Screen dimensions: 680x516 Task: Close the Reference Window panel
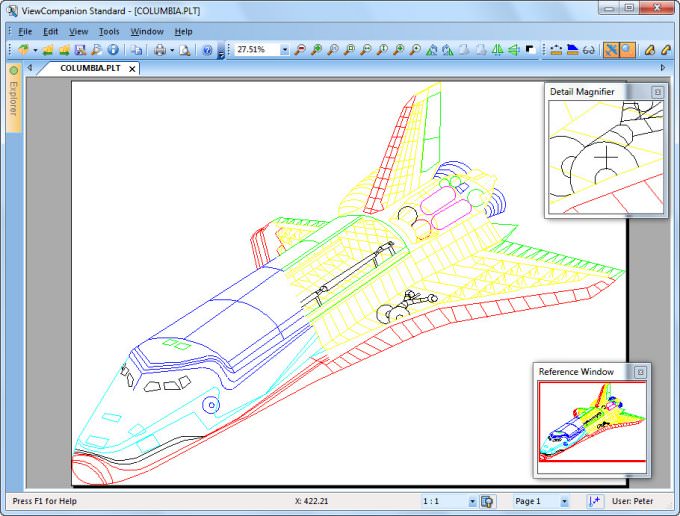(640, 372)
